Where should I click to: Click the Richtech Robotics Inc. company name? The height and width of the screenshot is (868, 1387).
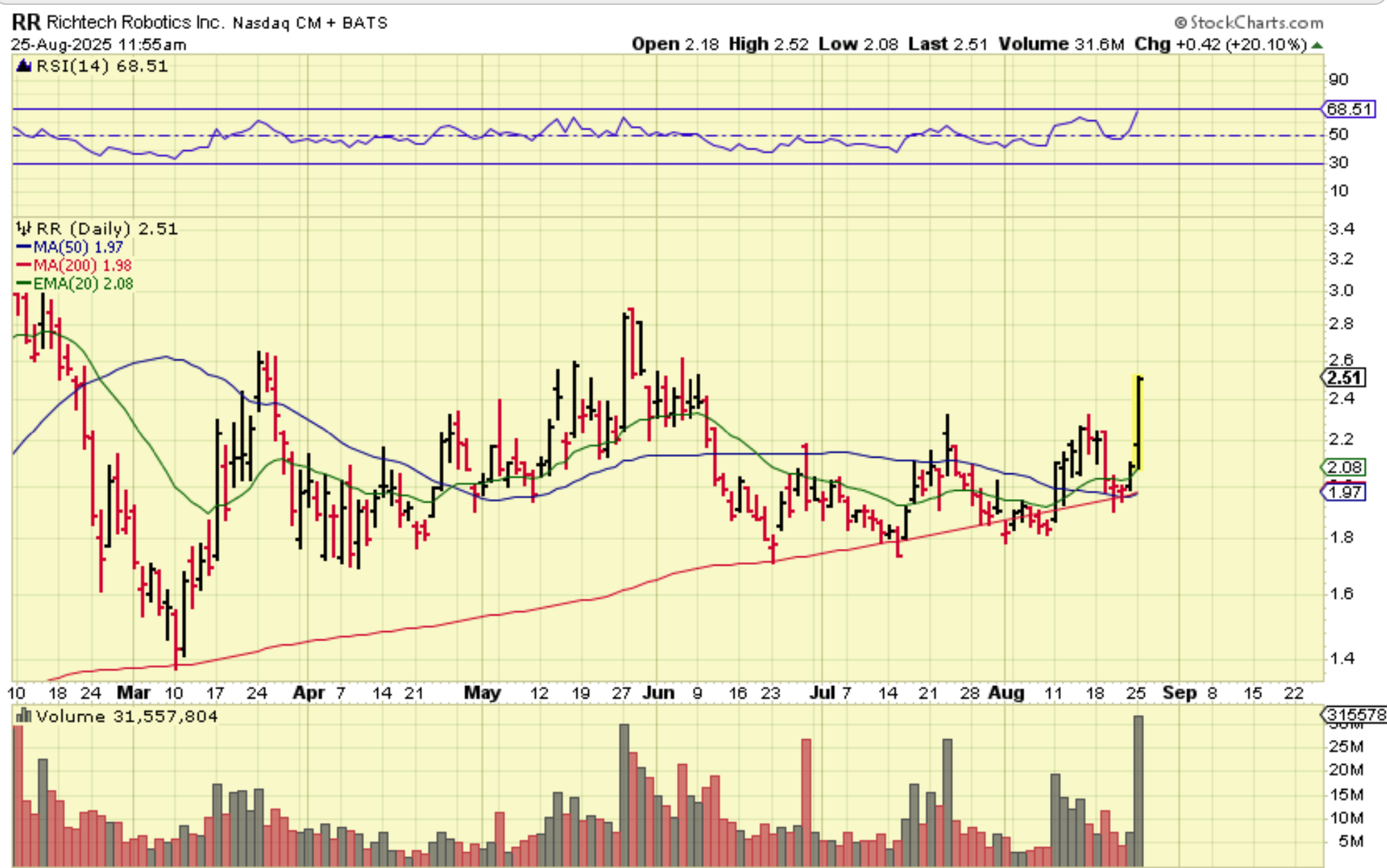pos(135,23)
